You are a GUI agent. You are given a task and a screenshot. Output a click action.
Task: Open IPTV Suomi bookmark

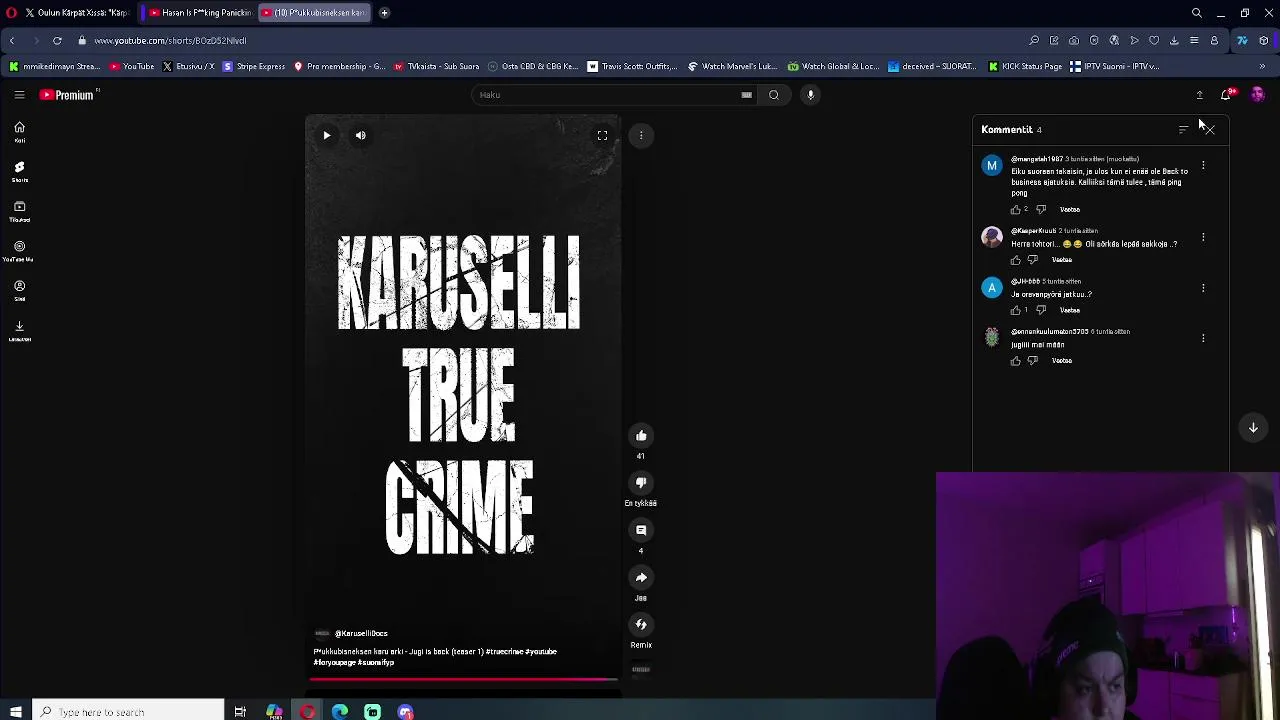click(x=1114, y=66)
